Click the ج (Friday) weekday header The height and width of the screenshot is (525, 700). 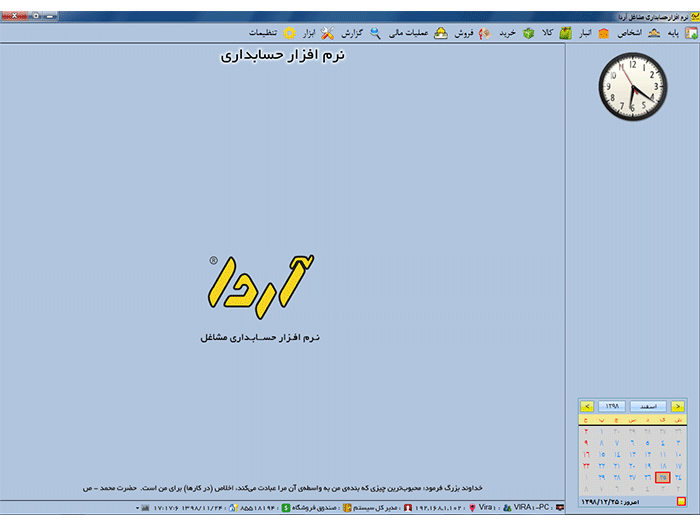[x=586, y=420]
